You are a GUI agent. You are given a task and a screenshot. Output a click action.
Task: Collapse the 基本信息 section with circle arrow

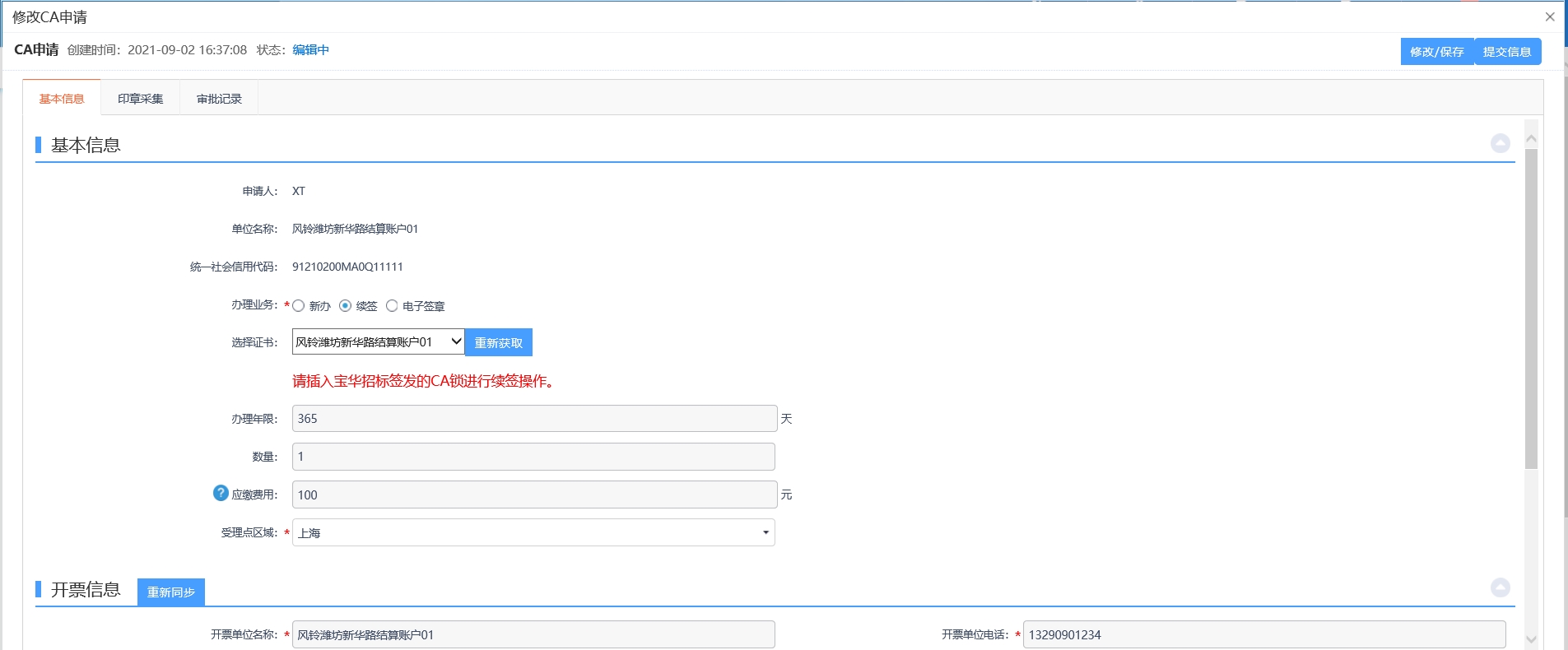point(1500,143)
